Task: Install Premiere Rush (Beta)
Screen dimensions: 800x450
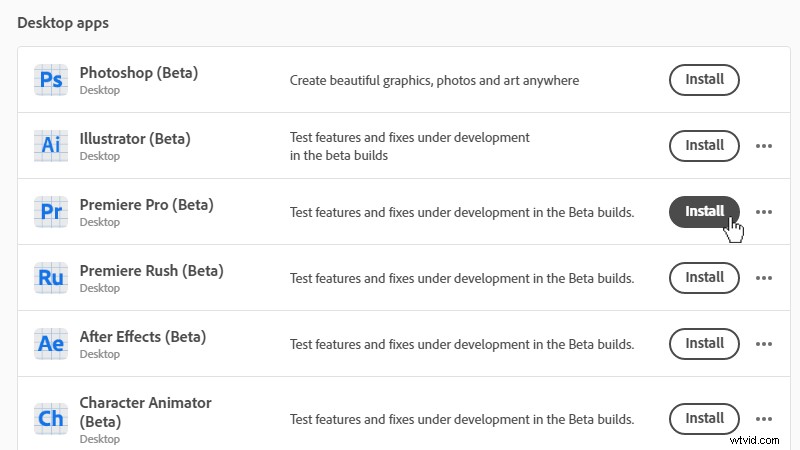Action: point(704,277)
